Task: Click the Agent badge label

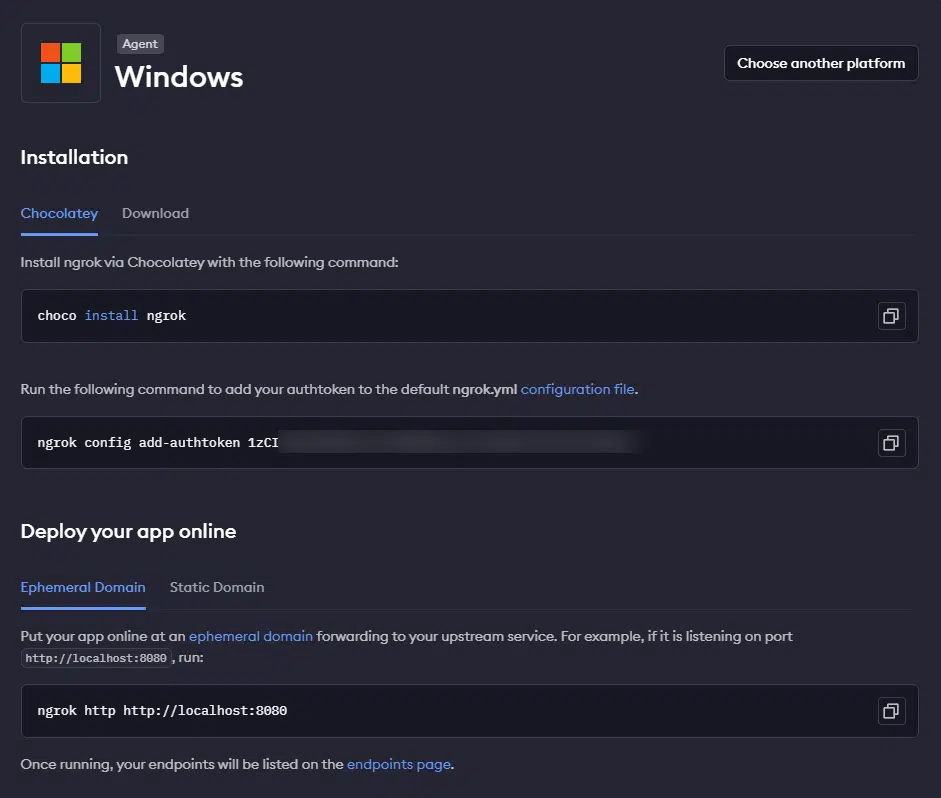Action: click(140, 44)
